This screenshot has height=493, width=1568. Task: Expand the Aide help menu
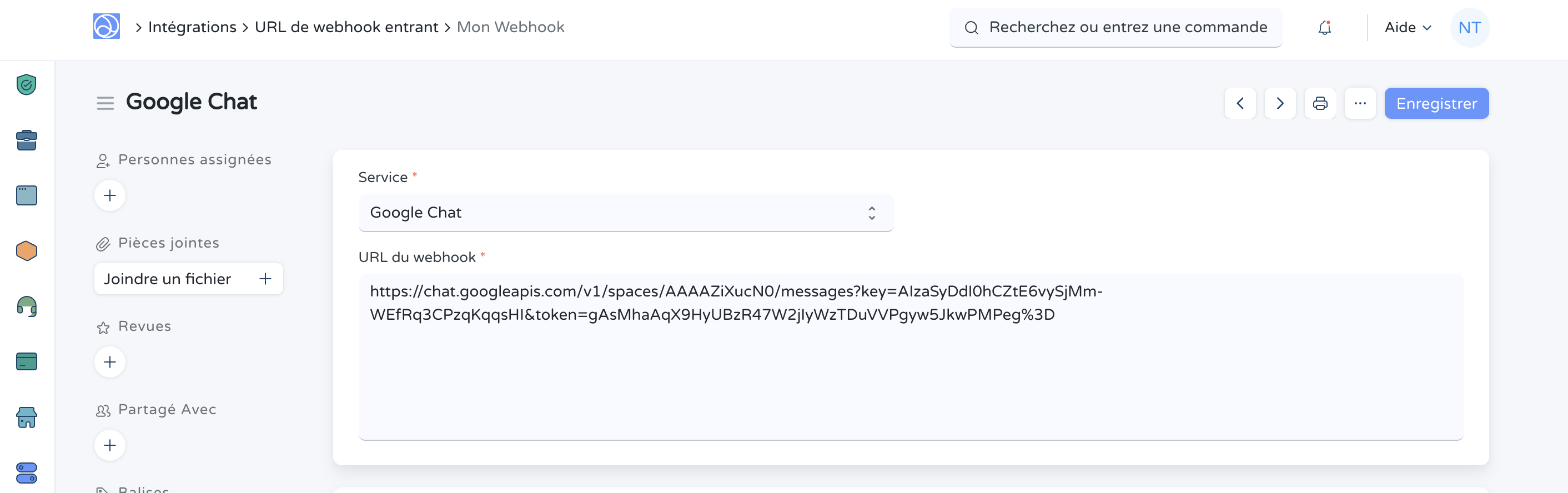1408,27
